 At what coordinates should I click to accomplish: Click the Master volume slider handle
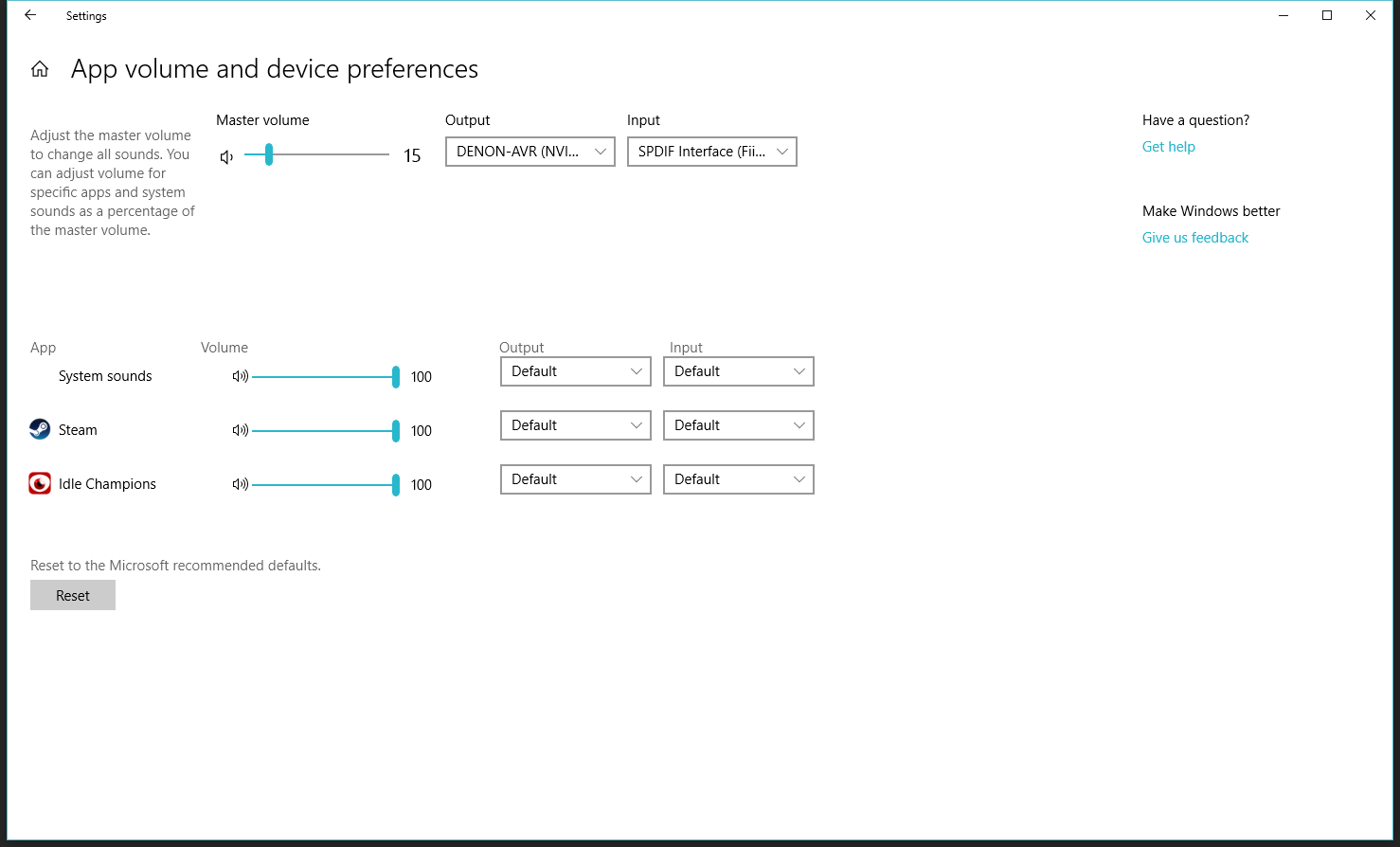[x=269, y=154]
